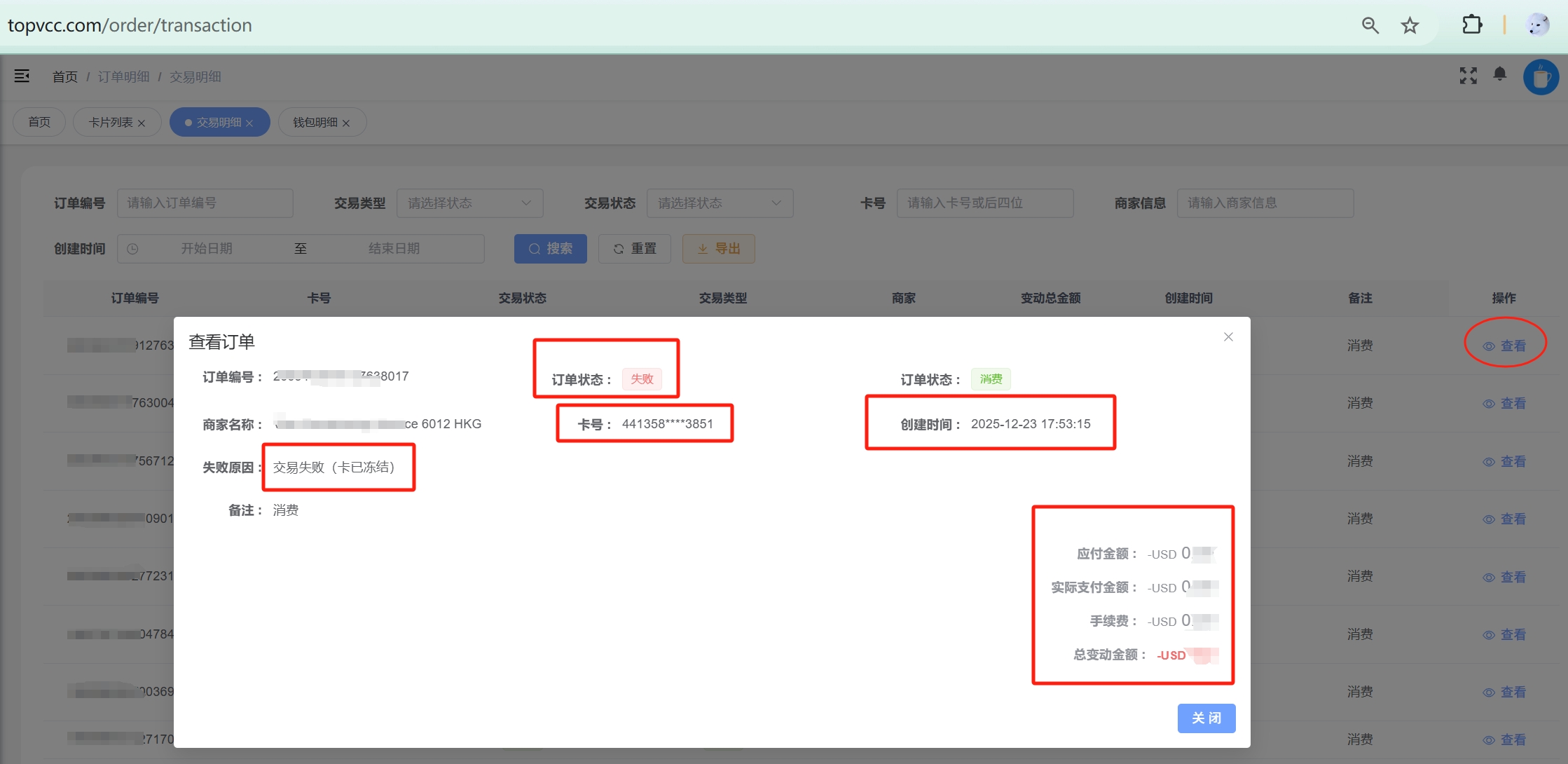Collapse the sidebar hamburger menu icon
1568x764 pixels.
[x=22, y=76]
